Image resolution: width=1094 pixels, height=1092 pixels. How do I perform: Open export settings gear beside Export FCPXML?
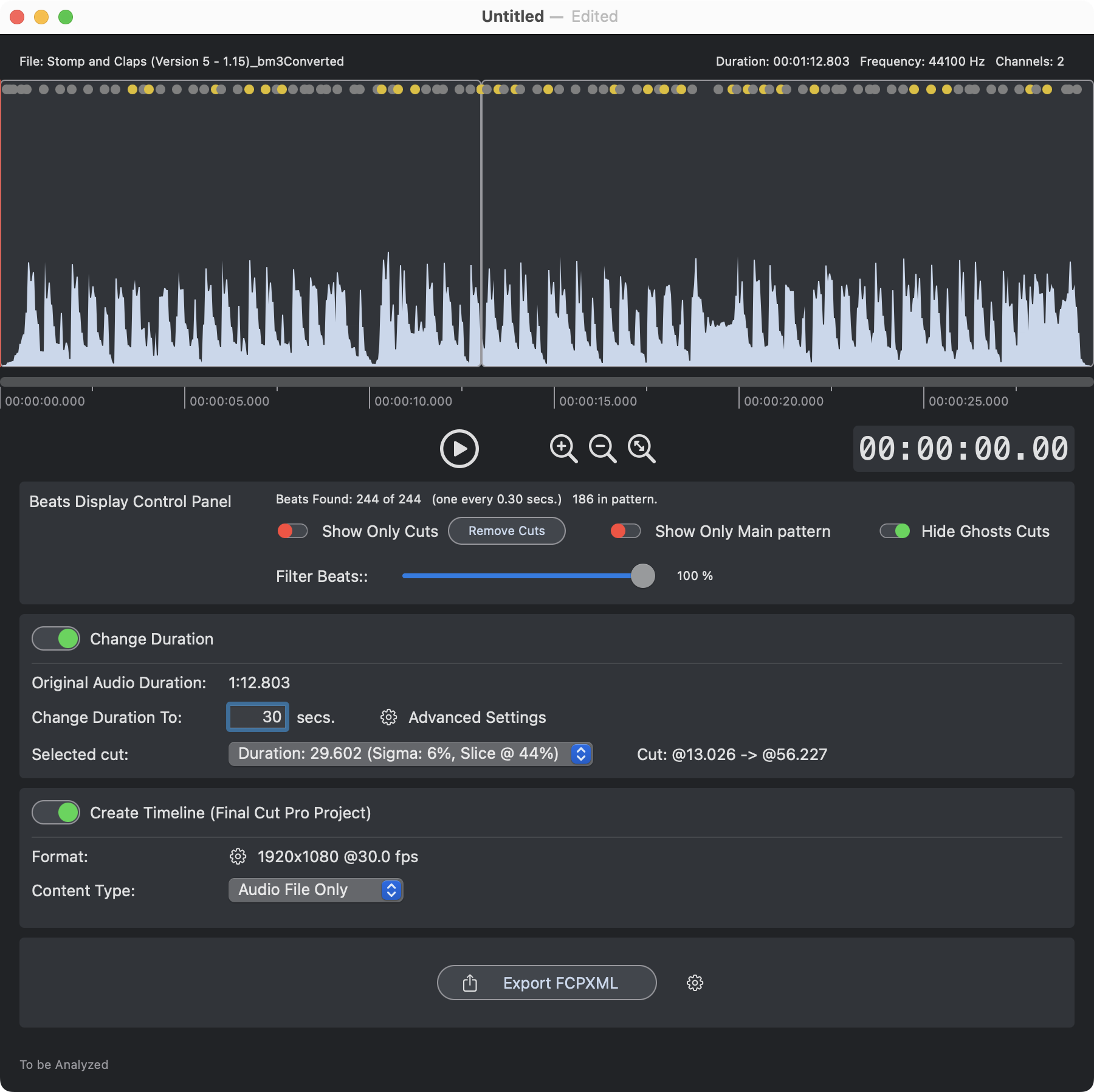[x=695, y=983]
